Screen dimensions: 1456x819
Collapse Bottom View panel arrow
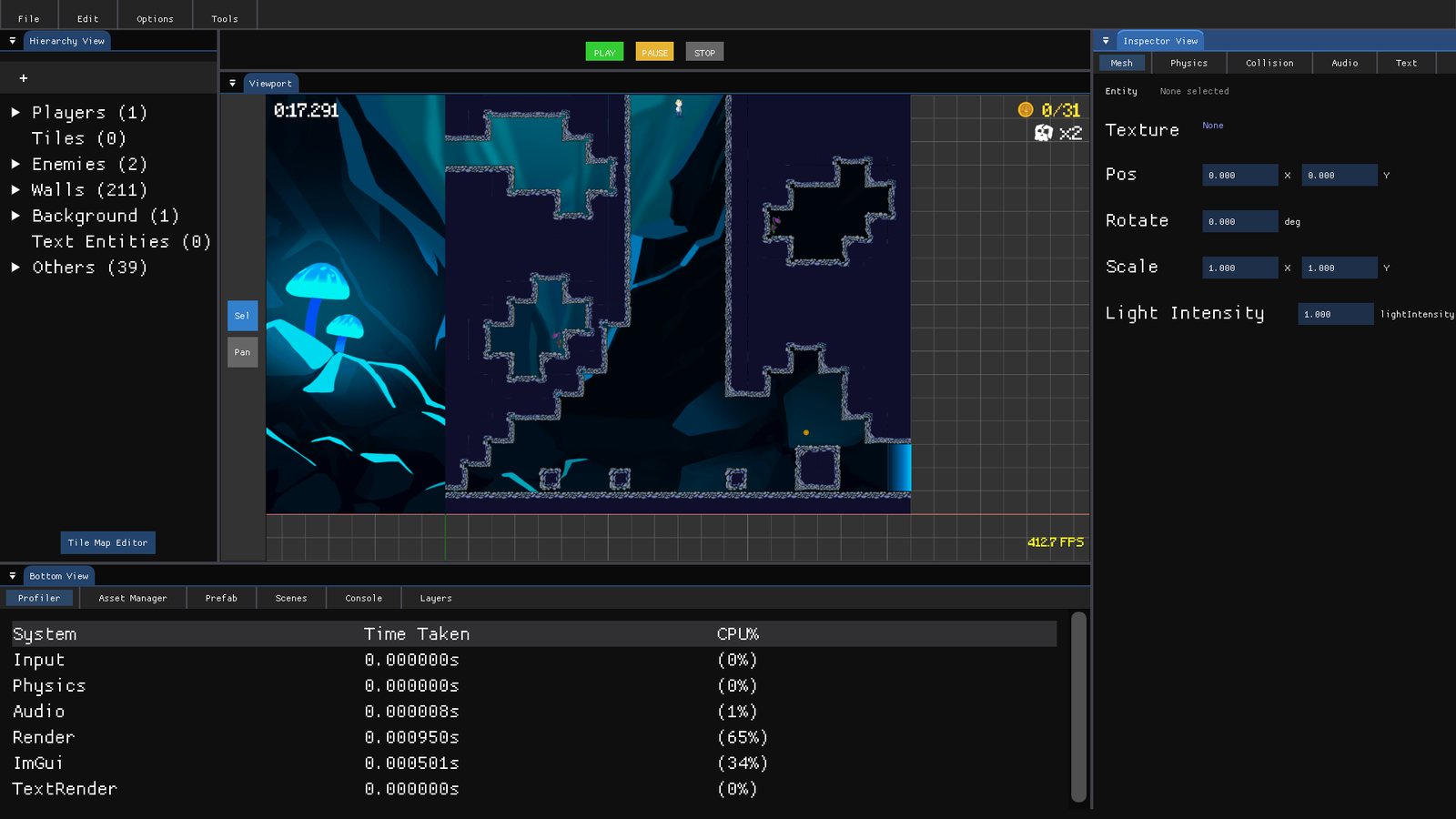(13, 576)
